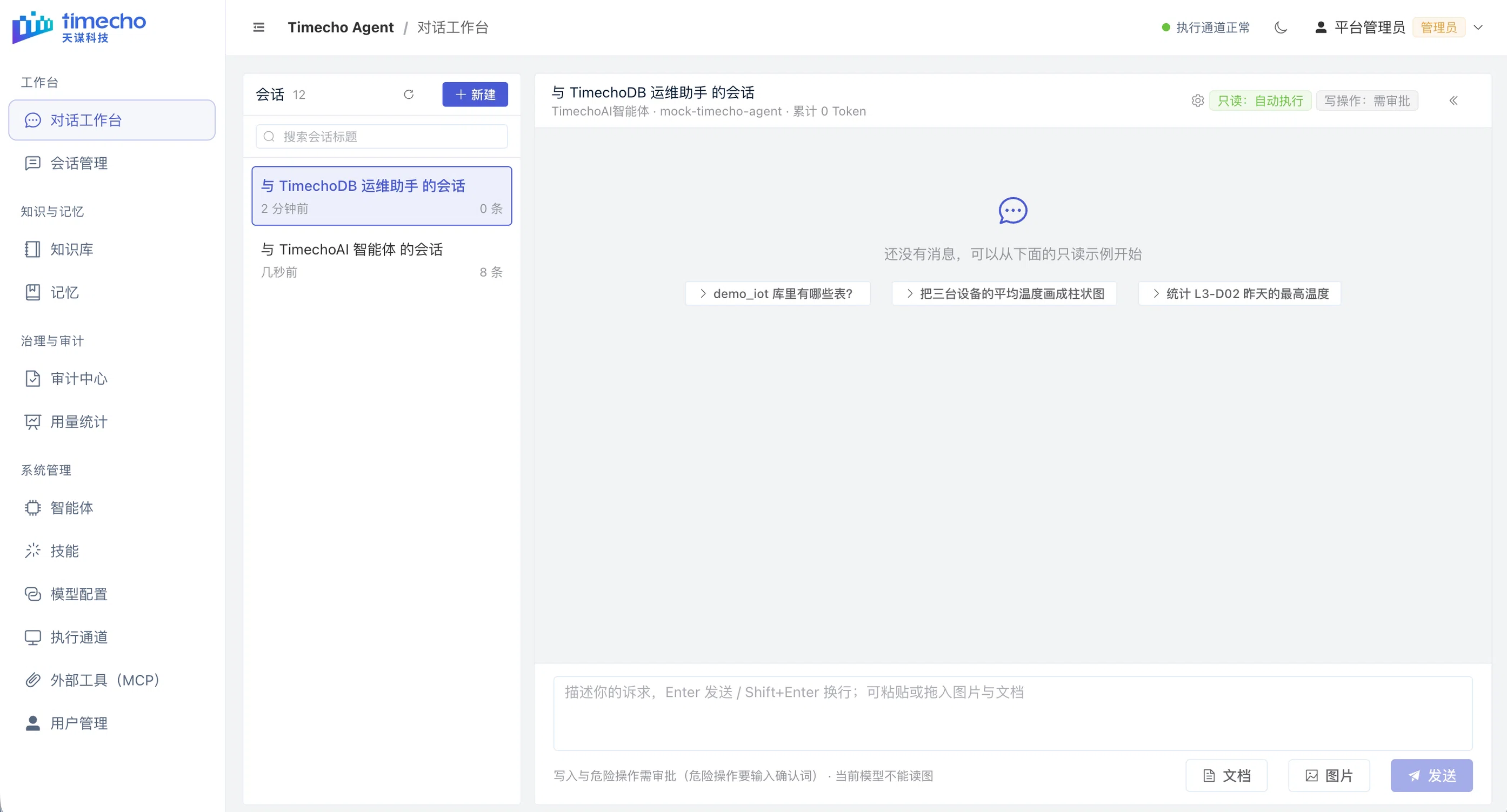This screenshot has height=812, width=1507.
Task: Click the timecho 天谋科技 logo
Action: [x=79, y=28]
